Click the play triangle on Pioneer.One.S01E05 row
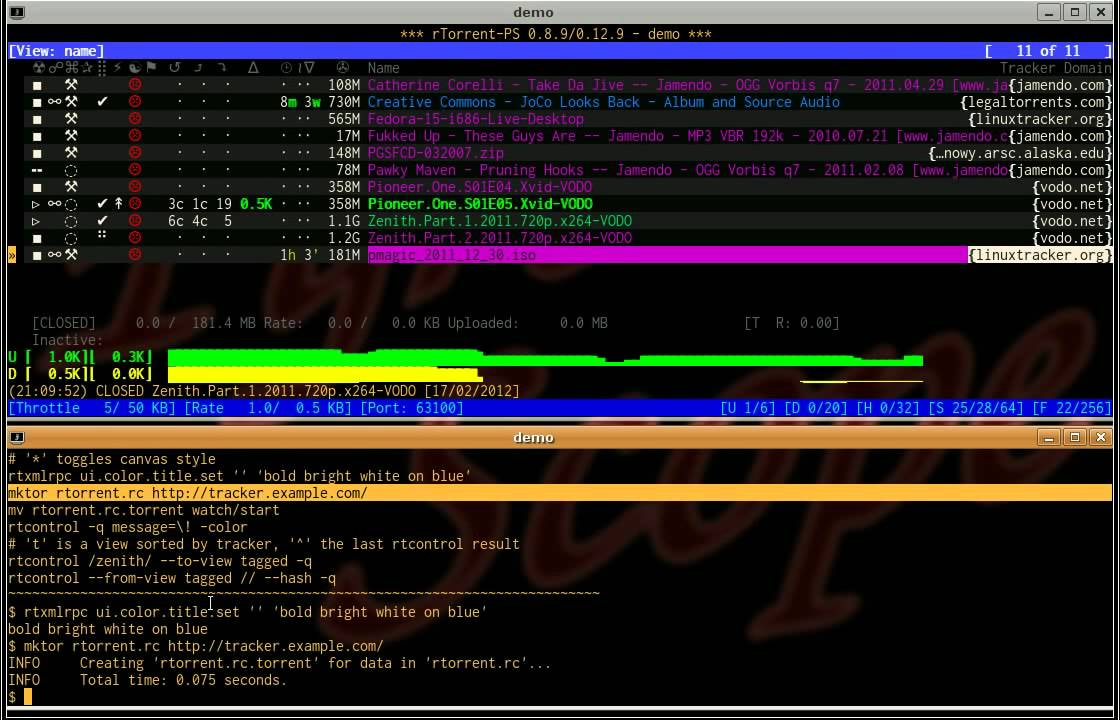 coord(36,204)
